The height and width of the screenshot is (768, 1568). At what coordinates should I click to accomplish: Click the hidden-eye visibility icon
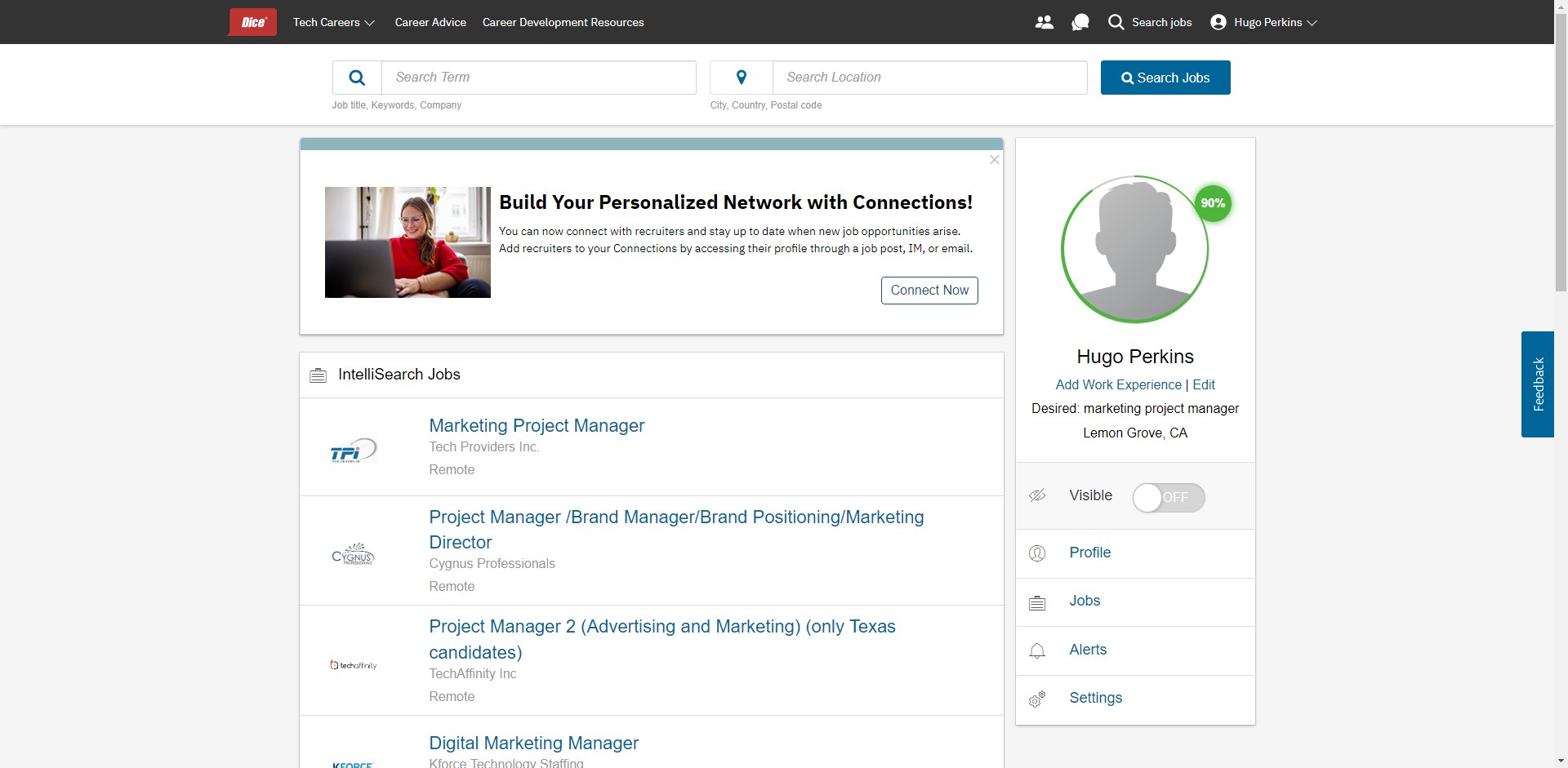1037,495
